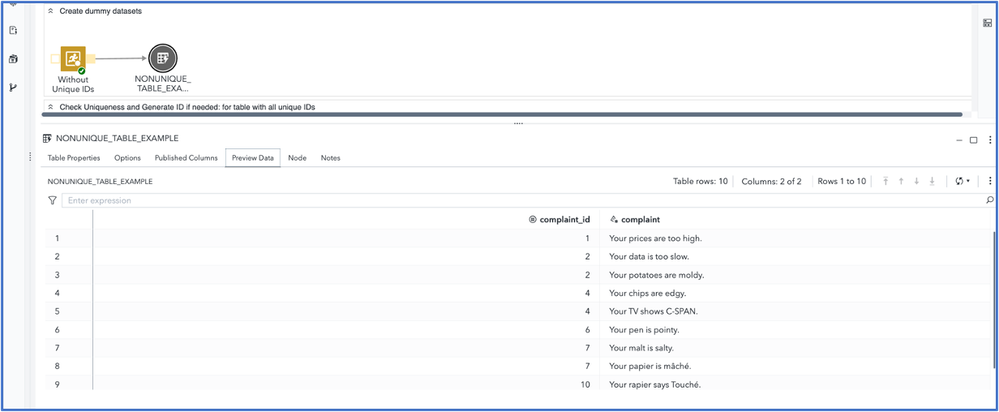999x412 pixels.
Task: Go to next rows with down arrow
Action: tap(916, 181)
